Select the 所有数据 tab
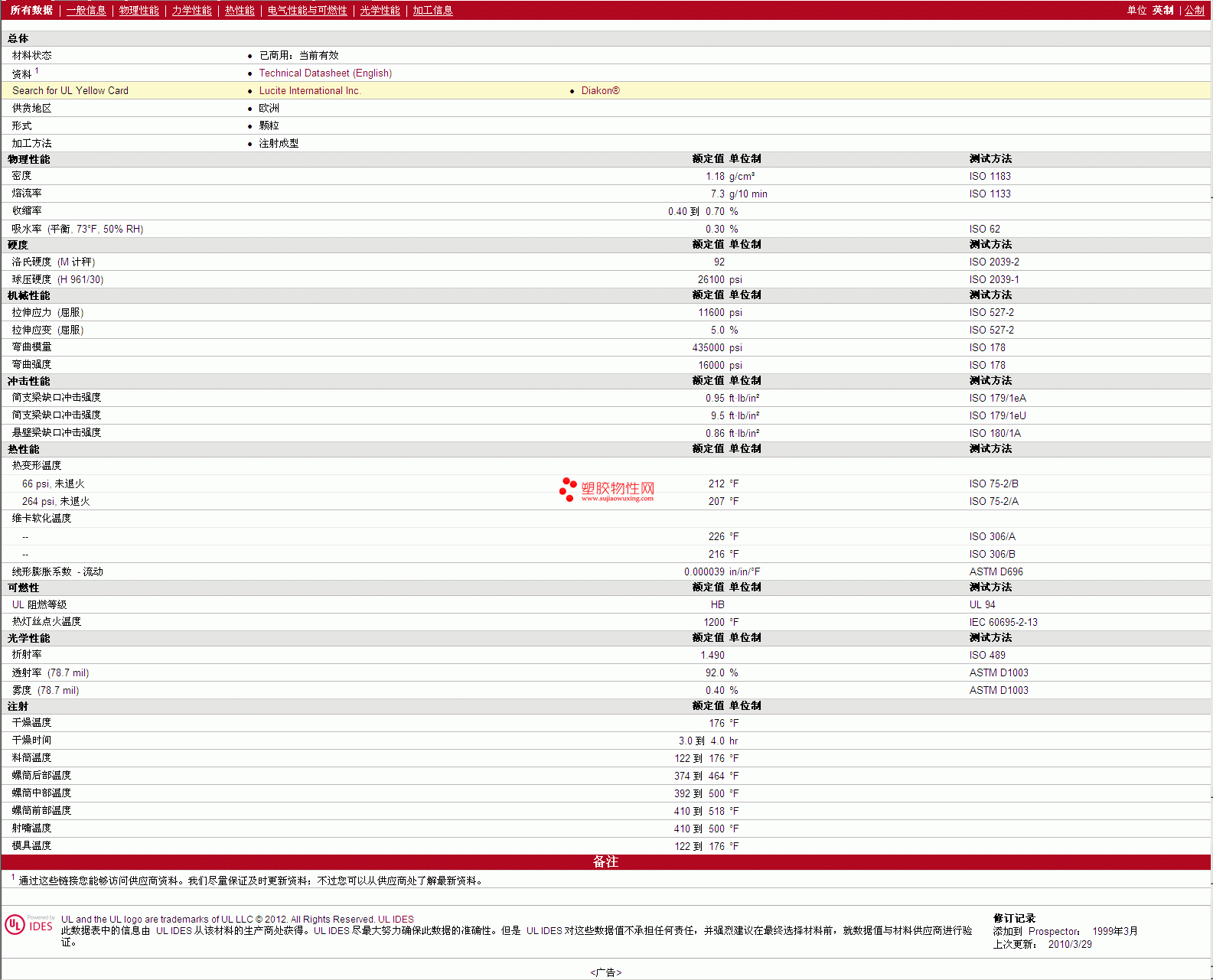The width and height of the screenshot is (1213, 980). (31, 11)
